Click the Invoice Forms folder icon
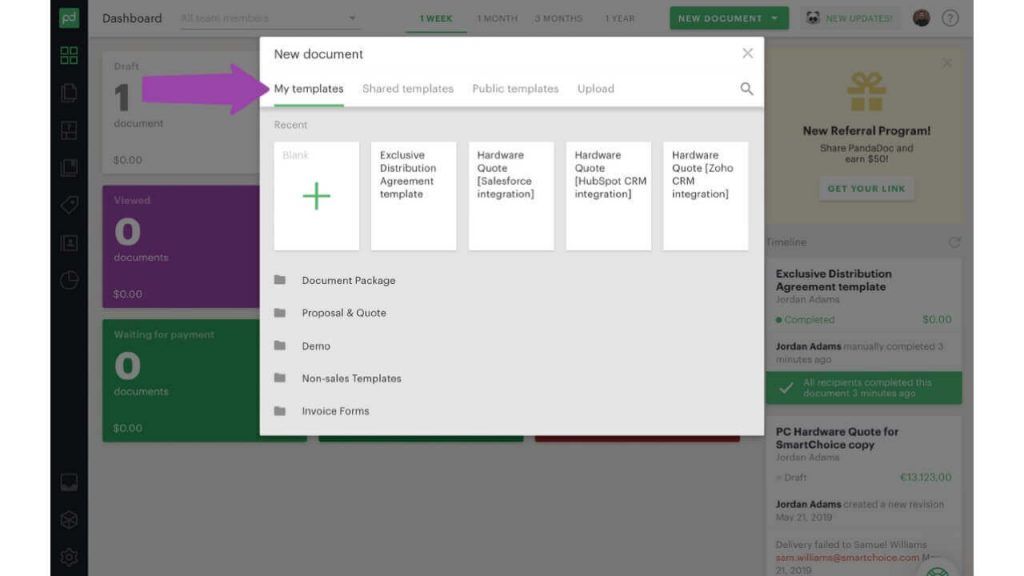The width and height of the screenshot is (1024, 576). click(x=280, y=411)
